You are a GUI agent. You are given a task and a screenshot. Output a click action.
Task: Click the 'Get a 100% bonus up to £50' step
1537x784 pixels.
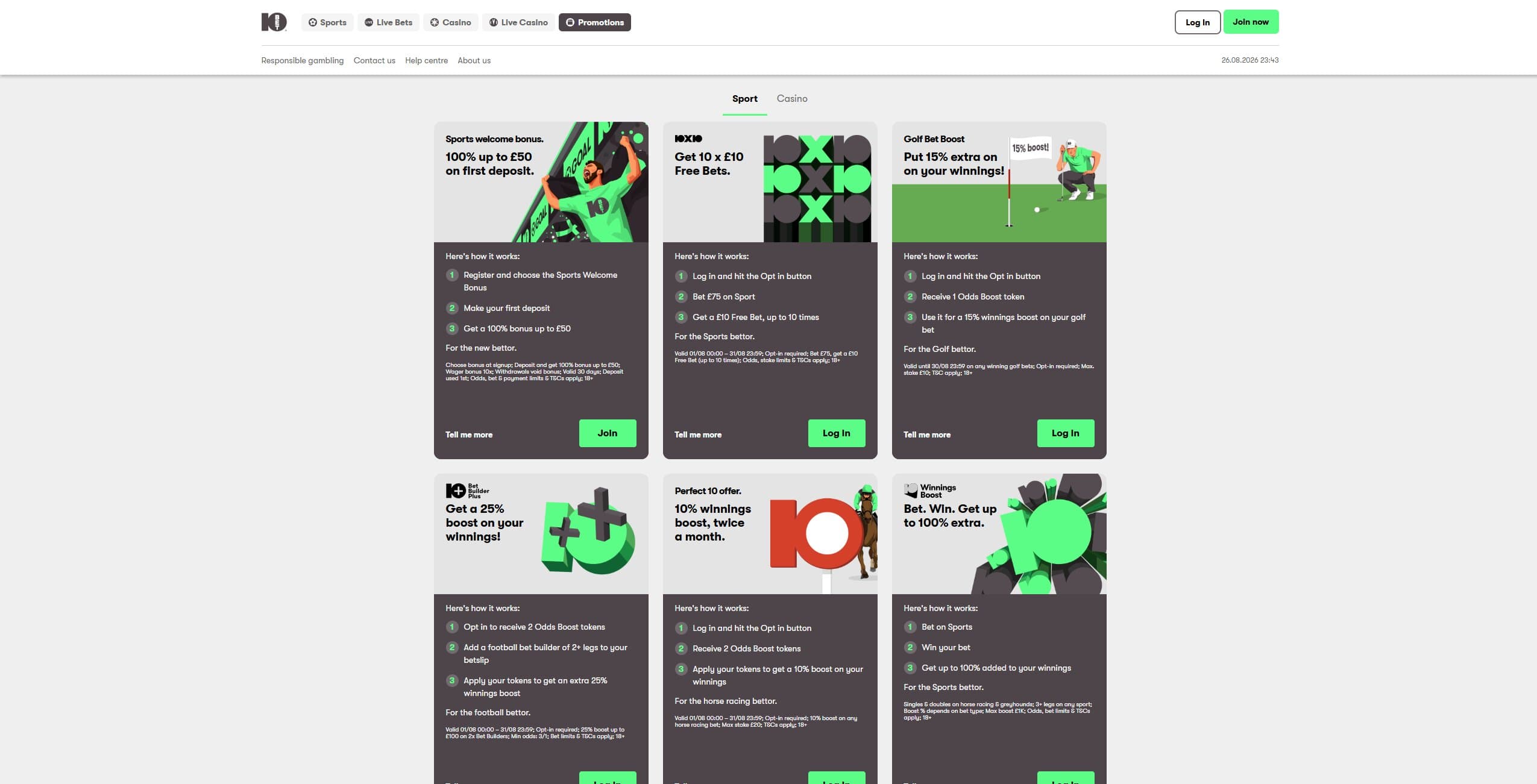[x=517, y=328]
